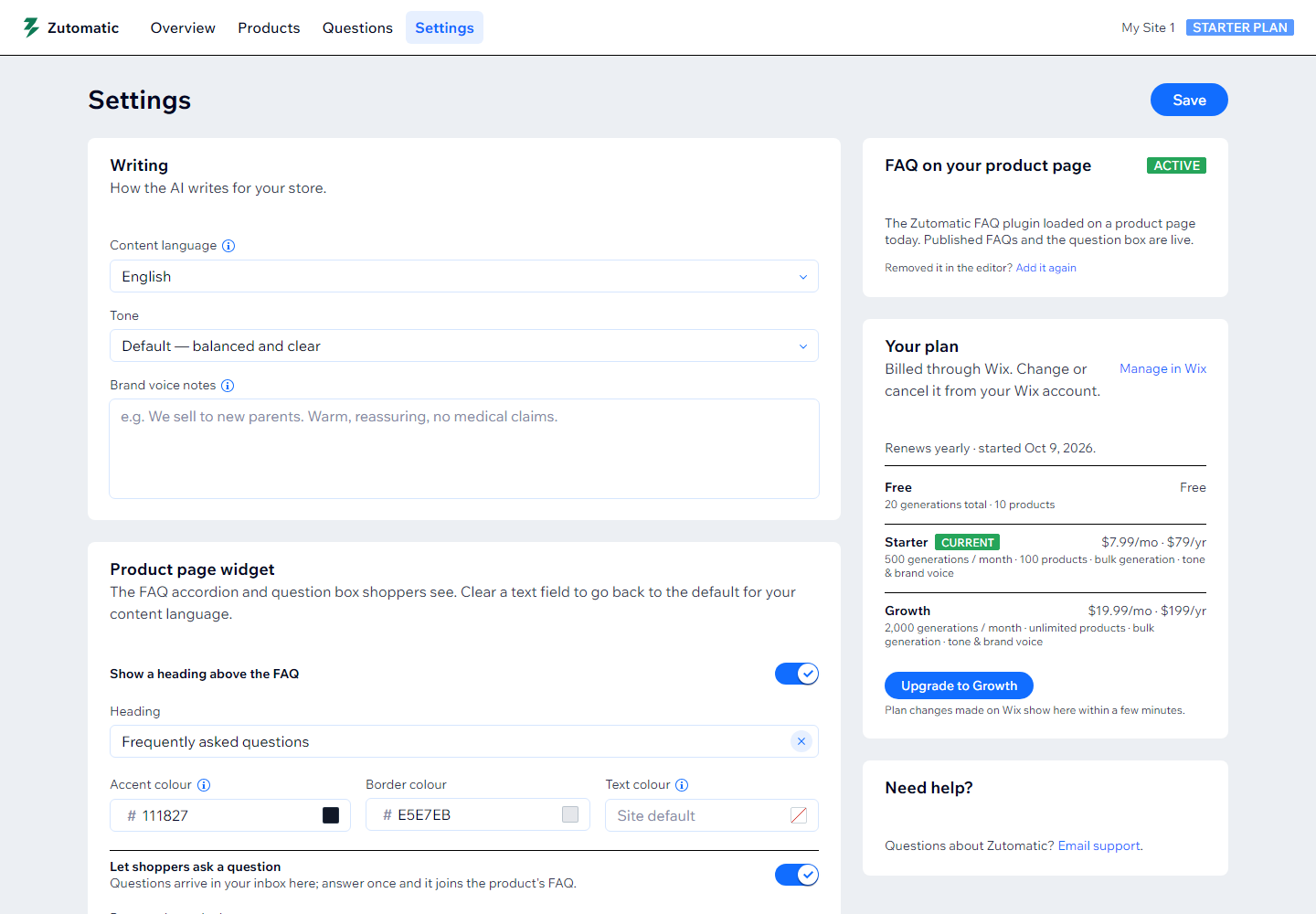Open the Manage in Wix link
The width and height of the screenshot is (1316, 914).
point(1162,368)
